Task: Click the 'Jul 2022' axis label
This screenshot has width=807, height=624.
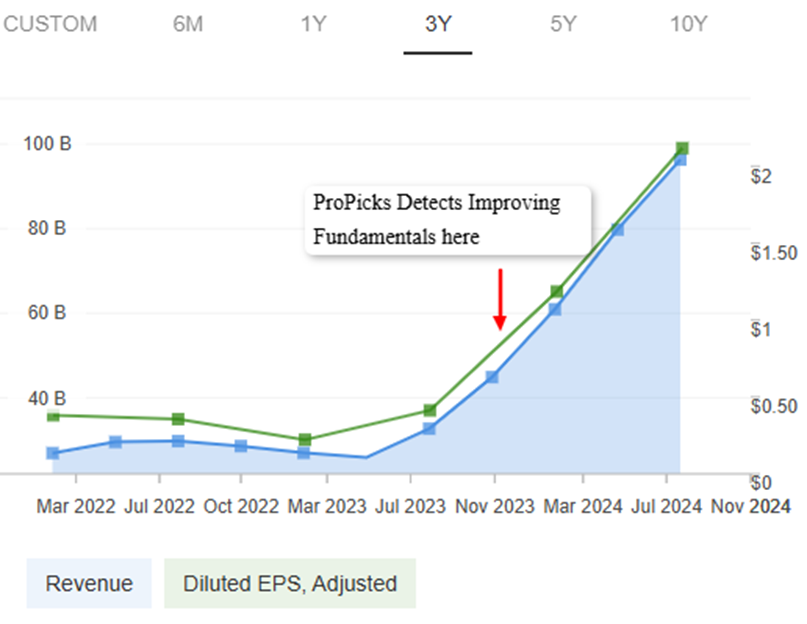Action: click(x=160, y=507)
